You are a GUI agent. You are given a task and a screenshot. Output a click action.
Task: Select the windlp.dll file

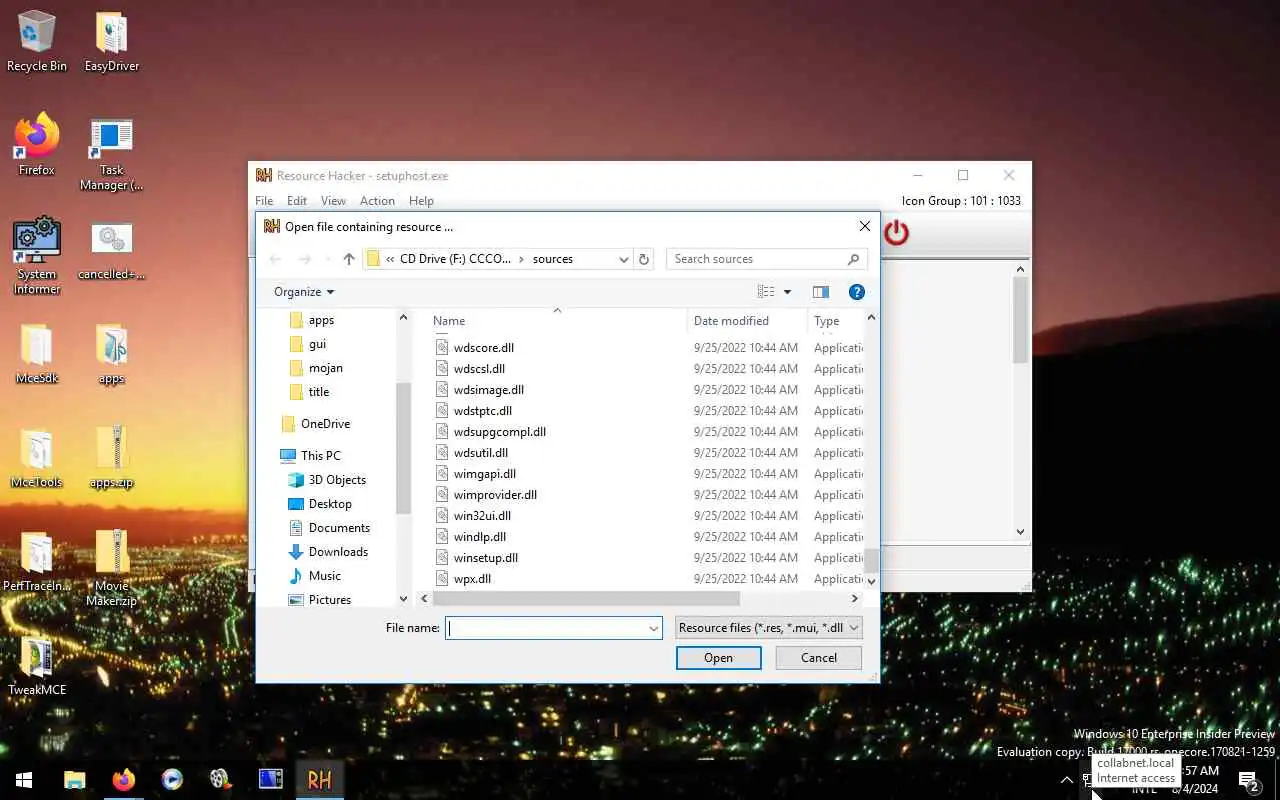(x=480, y=537)
